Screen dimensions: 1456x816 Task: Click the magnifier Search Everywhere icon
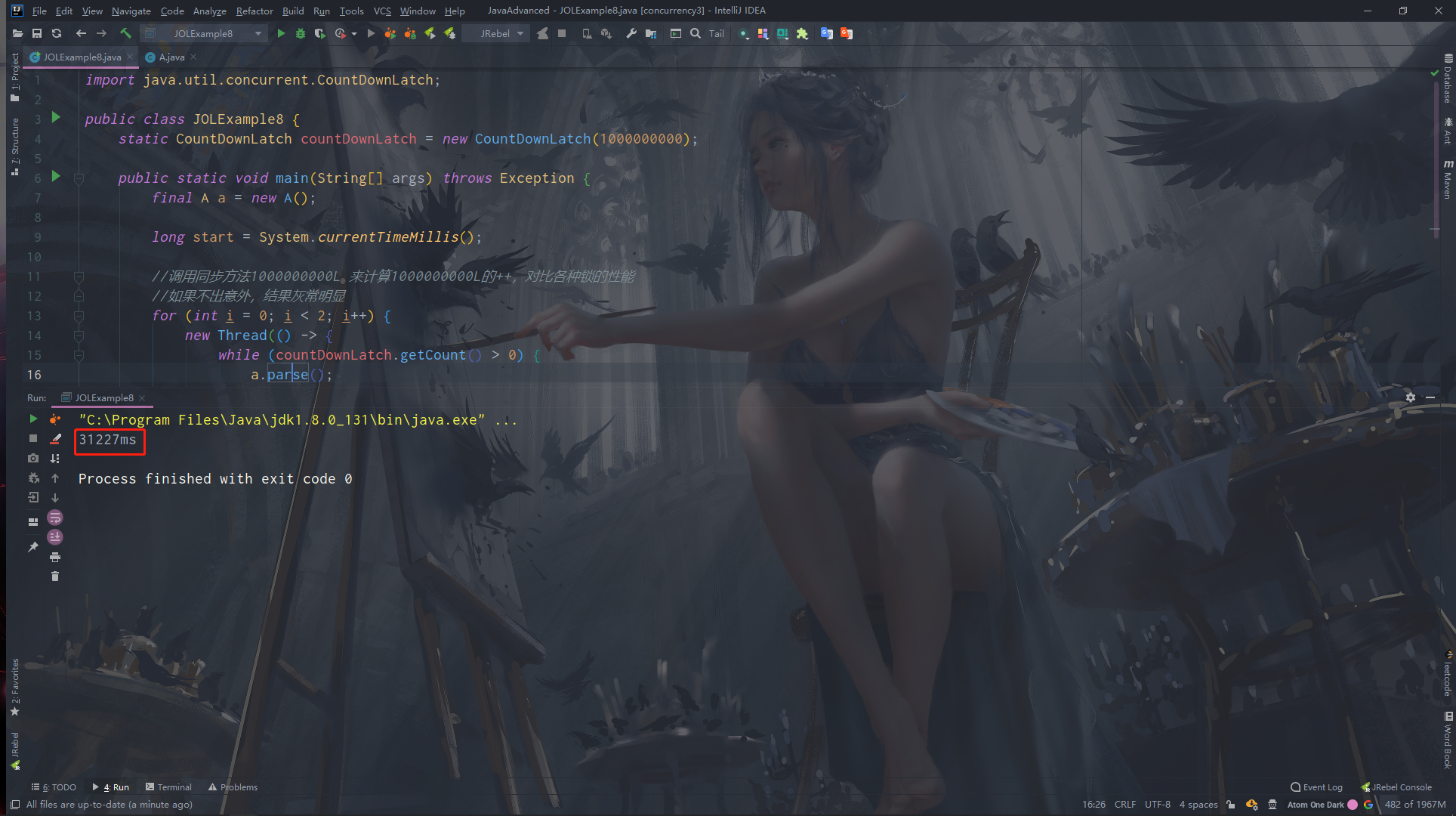coord(695,33)
